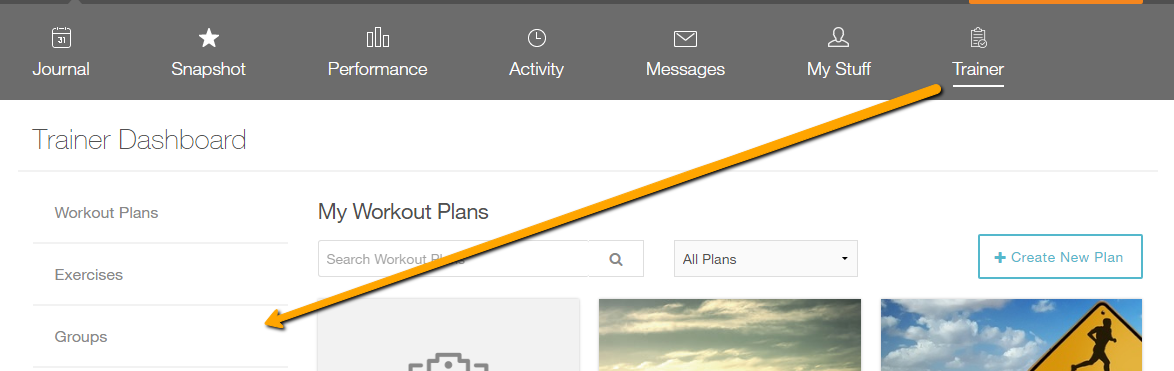Click the All Plans dropdown arrow
This screenshot has width=1174, height=371.
click(x=845, y=259)
